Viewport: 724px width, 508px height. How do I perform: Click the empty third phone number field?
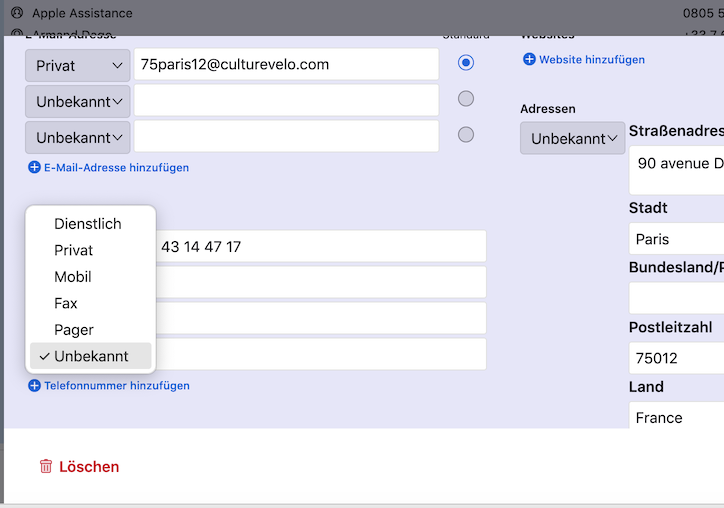pos(320,318)
